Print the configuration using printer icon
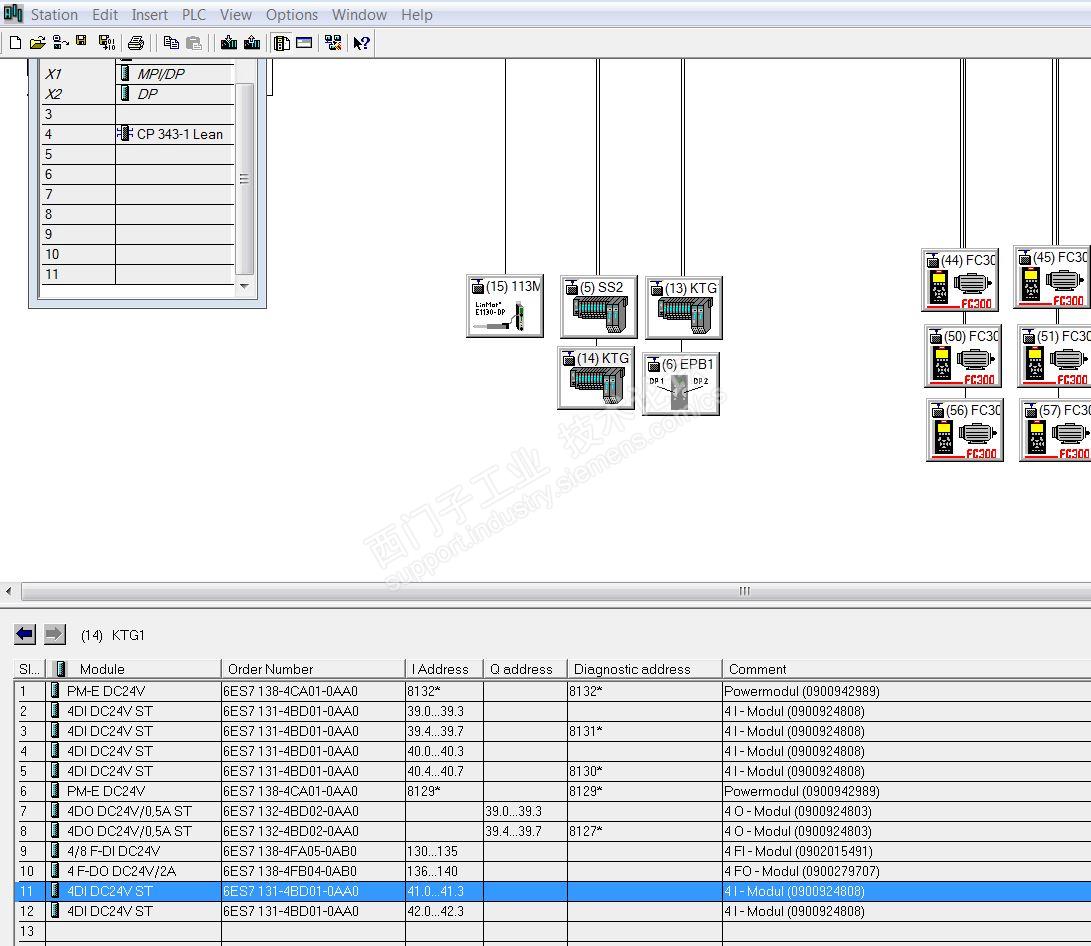Image resolution: width=1091 pixels, height=946 pixels. pyautogui.click(x=136, y=43)
